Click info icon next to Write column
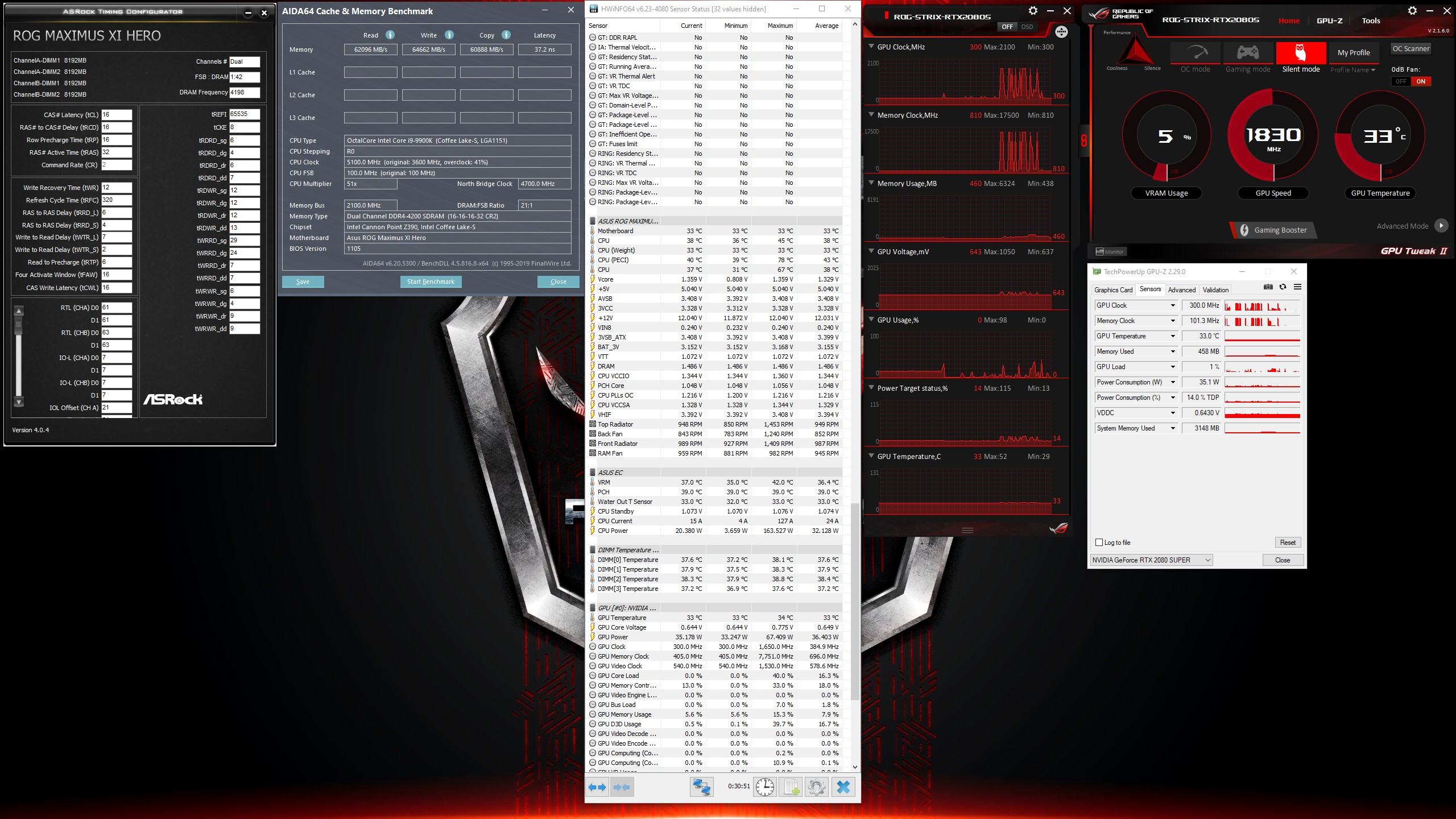The image size is (1456, 819). (449, 35)
